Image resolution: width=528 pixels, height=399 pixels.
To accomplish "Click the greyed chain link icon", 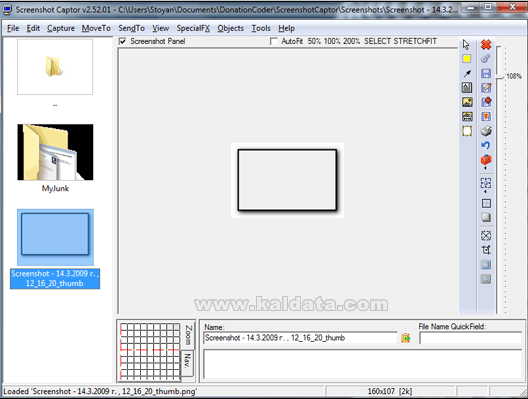I will tap(486, 59).
